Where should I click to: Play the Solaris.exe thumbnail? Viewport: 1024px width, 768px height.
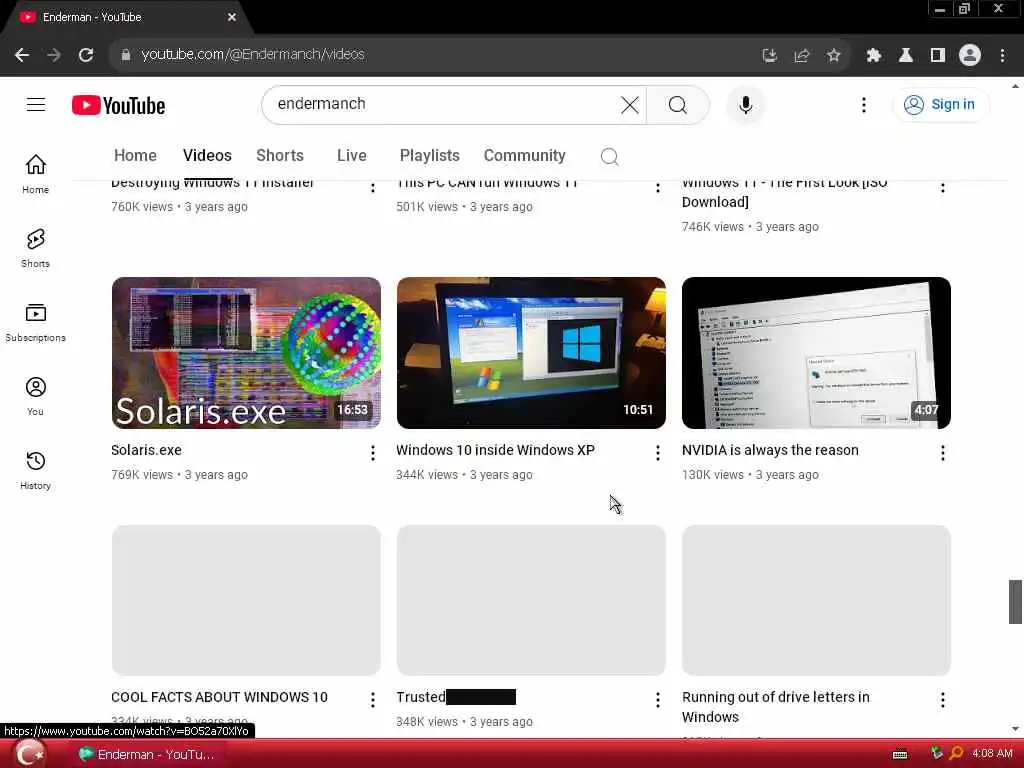[x=246, y=353]
